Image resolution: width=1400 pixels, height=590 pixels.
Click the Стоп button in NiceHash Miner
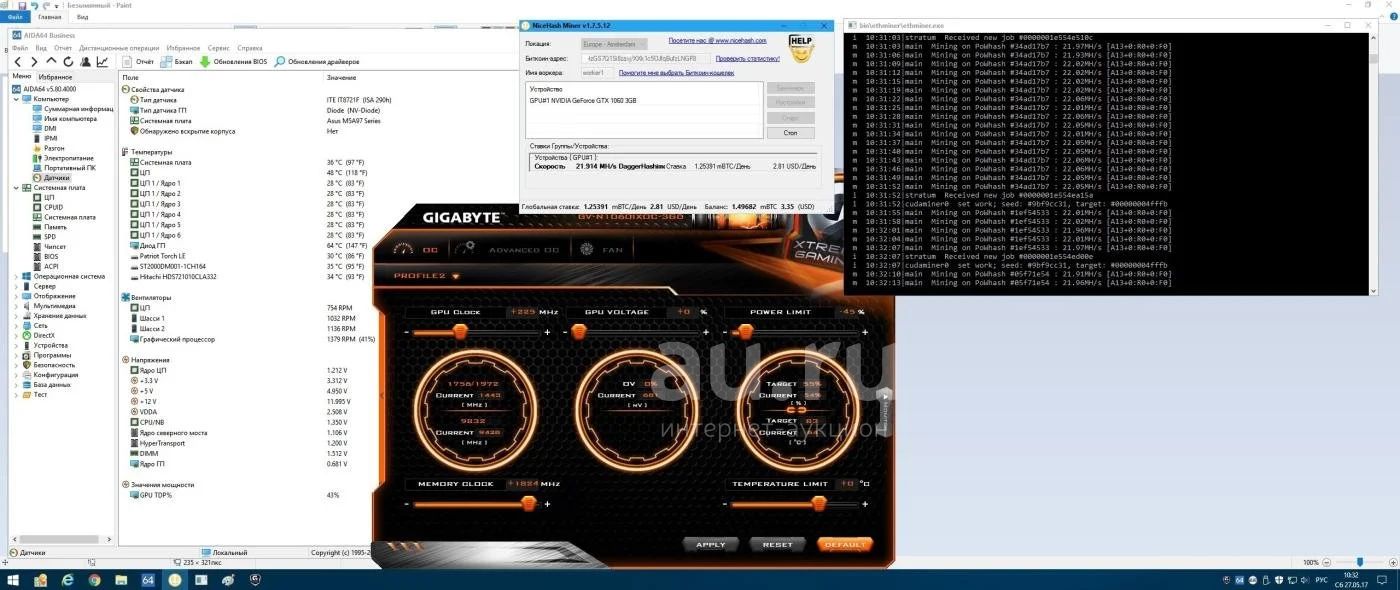click(x=790, y=132)
